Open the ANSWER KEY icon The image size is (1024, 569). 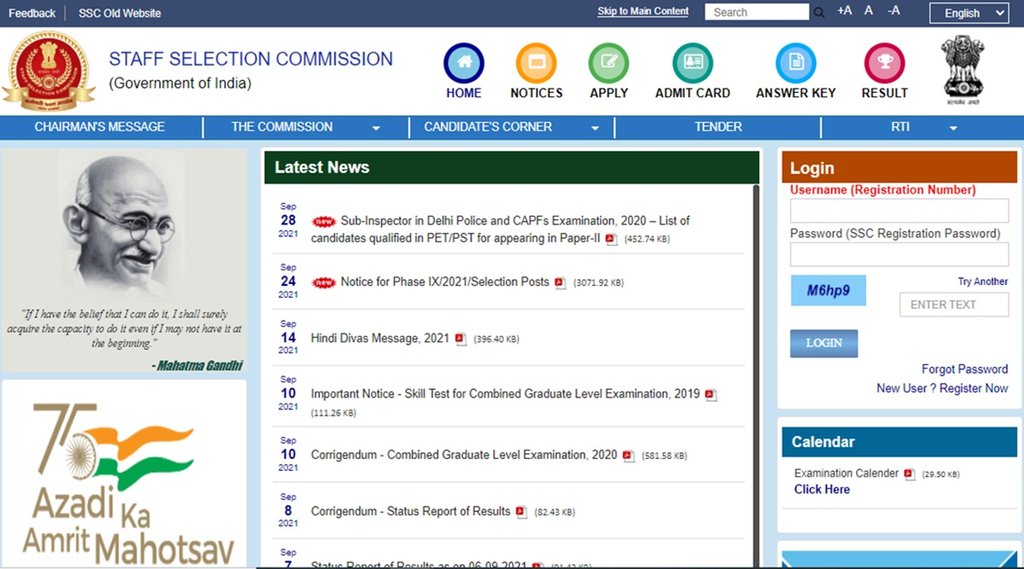(795, 63)
